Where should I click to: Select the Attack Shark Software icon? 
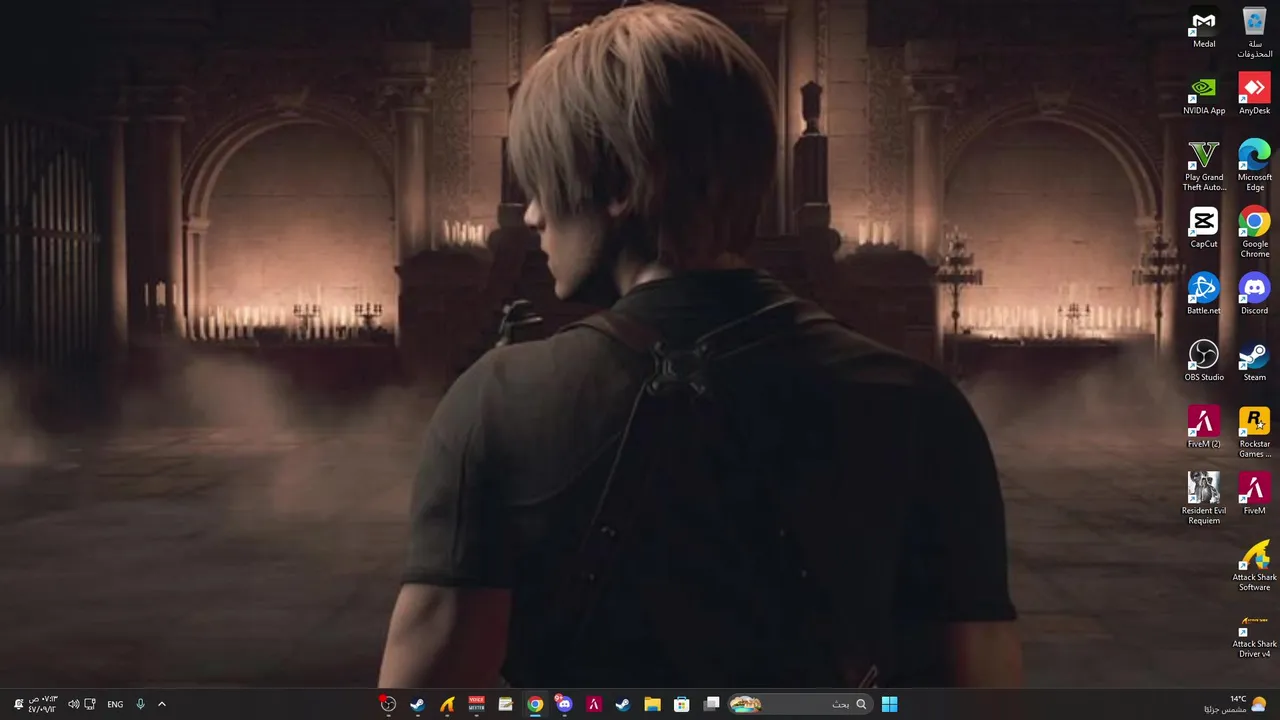pyautogui.click(x=1255, y=566)
